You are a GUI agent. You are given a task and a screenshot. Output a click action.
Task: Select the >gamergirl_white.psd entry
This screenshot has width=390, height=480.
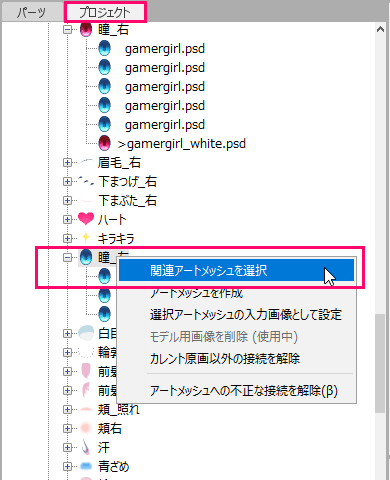(x=182, y=144)
